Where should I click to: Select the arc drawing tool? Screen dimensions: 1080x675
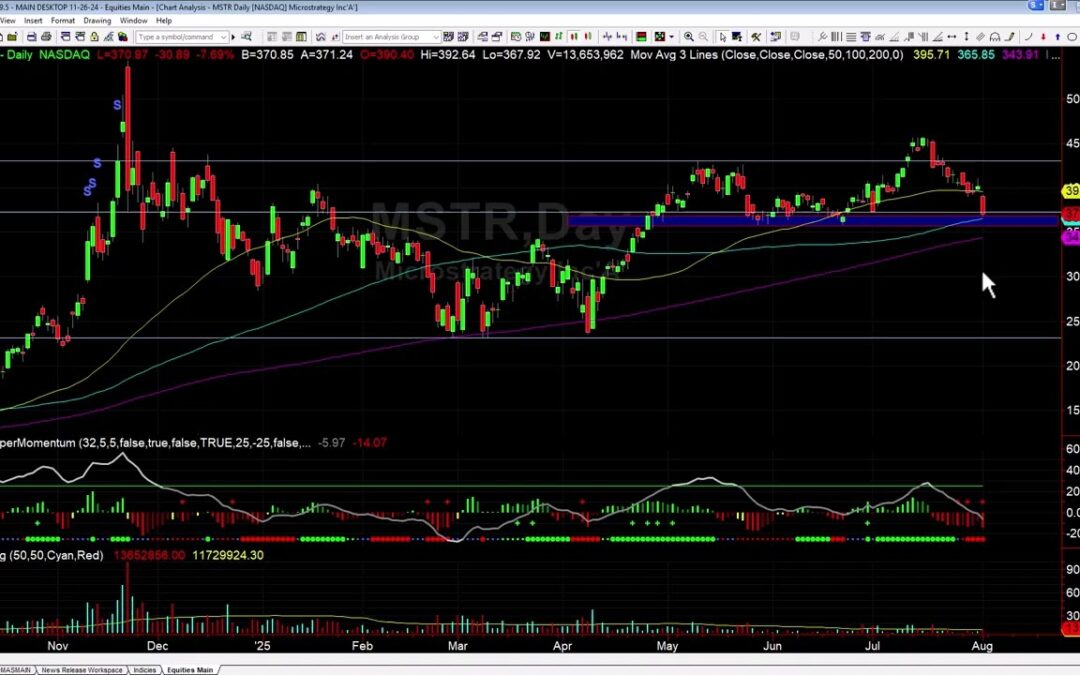[1028, 37]
